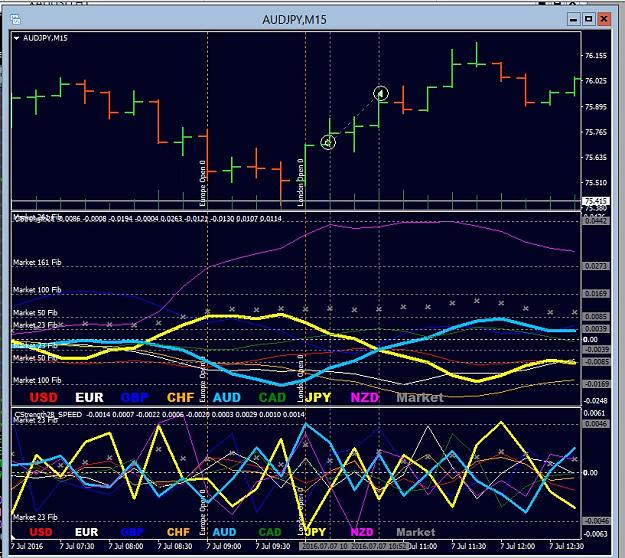The height and width of the screenshot is (558, 625).
Task: Click the GBP label in strength panel
Action: coord(135,397)
